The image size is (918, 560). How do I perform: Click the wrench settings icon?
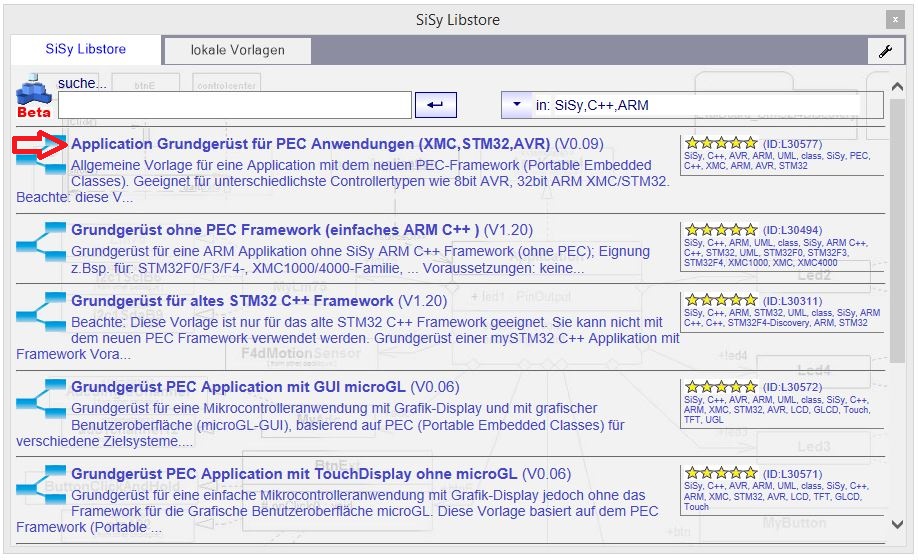(885, 52)
